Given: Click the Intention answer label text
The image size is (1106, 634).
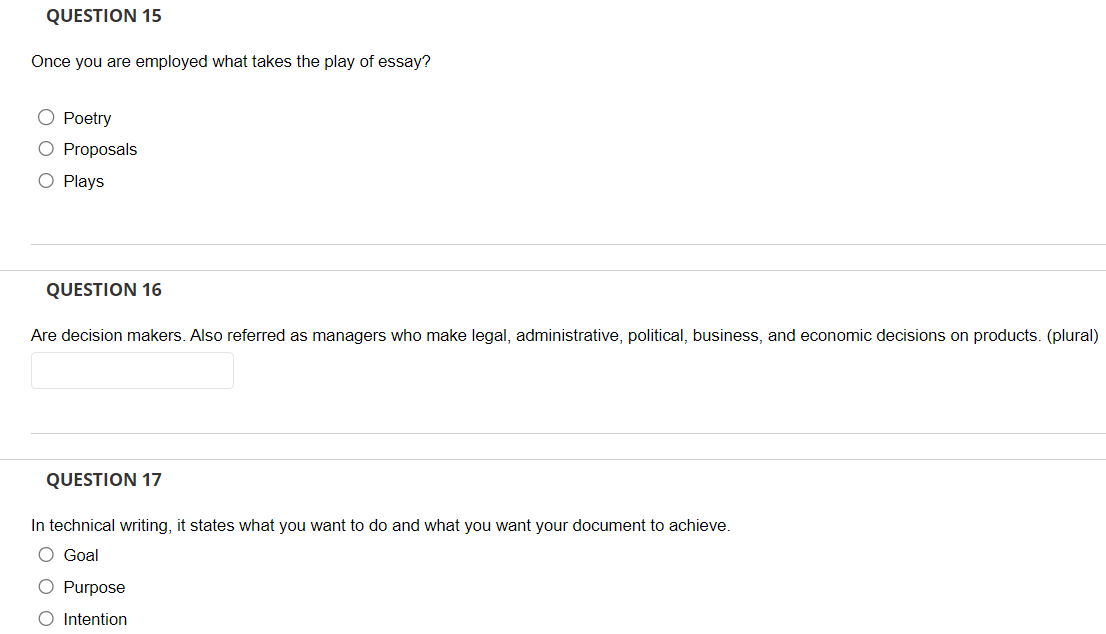Looking at the screenshot, I should coord(95,619).
